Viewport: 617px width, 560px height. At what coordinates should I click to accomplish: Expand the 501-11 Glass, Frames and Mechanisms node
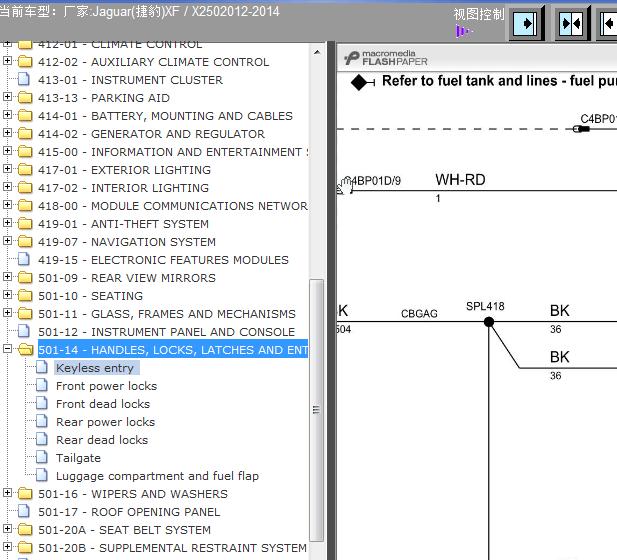point(7,313)
